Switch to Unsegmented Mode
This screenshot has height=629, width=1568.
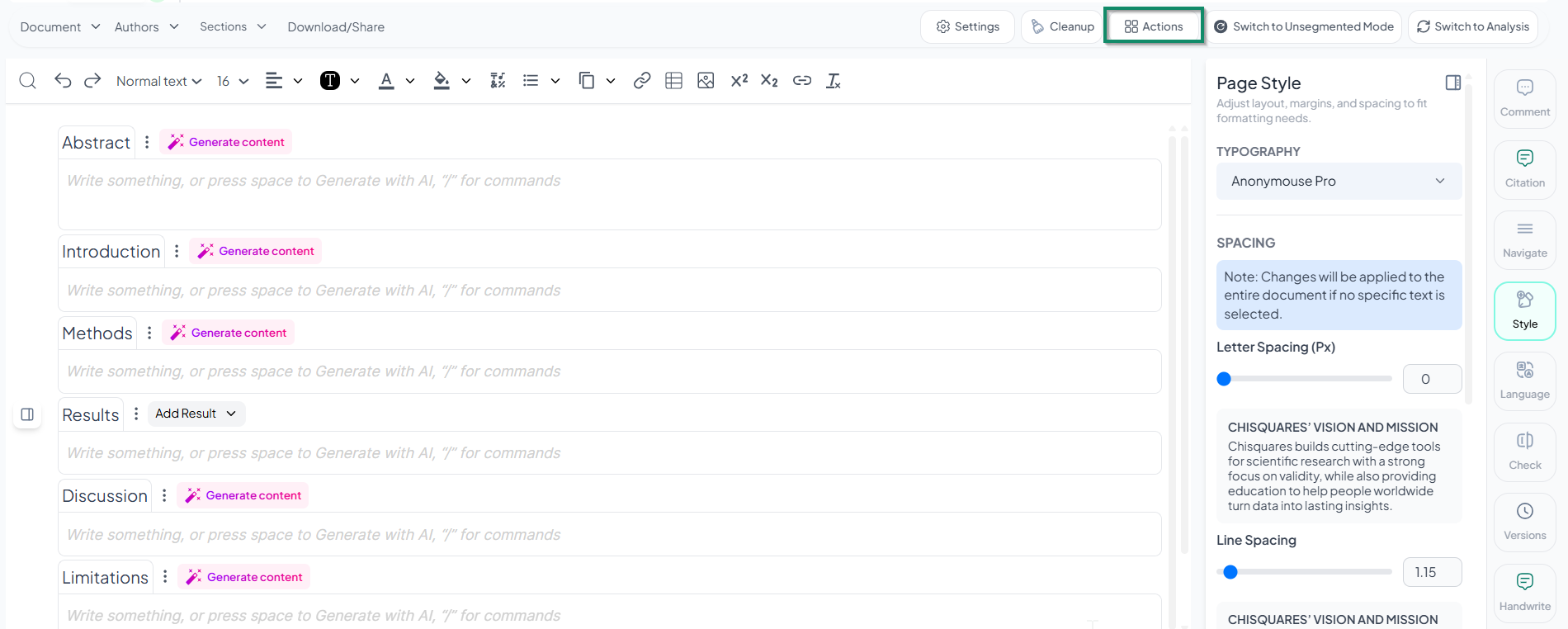pos(1304,26)
